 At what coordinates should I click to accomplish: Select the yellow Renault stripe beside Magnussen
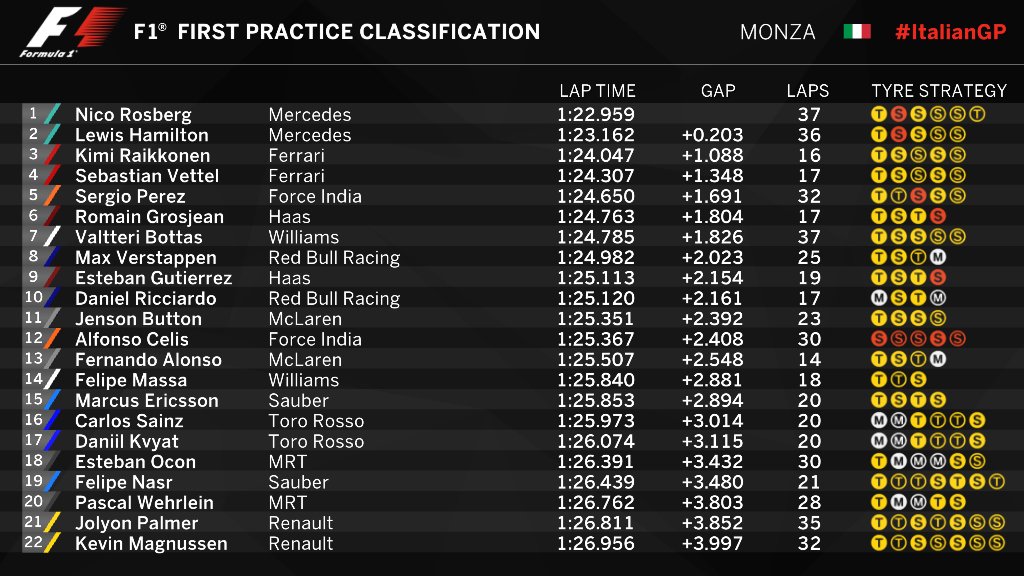[52, 544]
